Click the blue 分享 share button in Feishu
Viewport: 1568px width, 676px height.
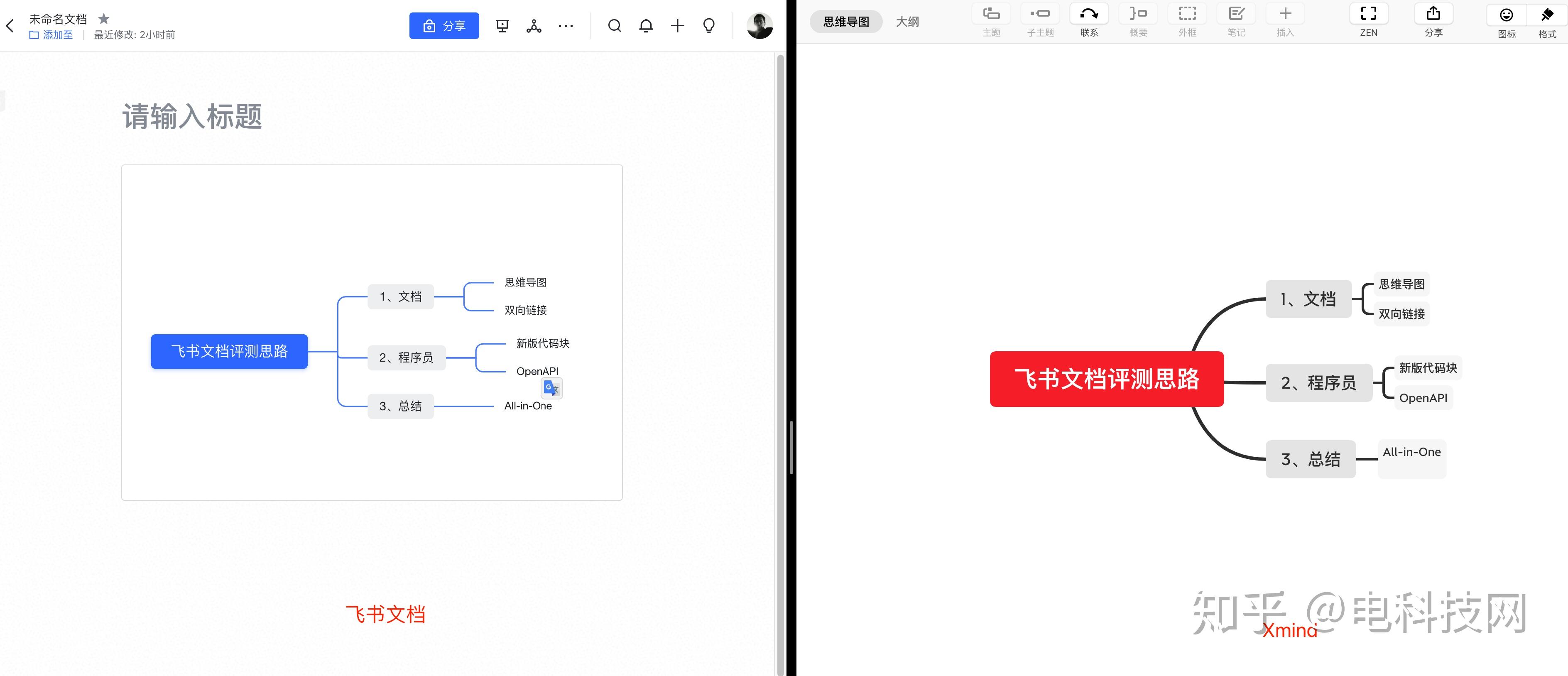(x=444, y=26)
